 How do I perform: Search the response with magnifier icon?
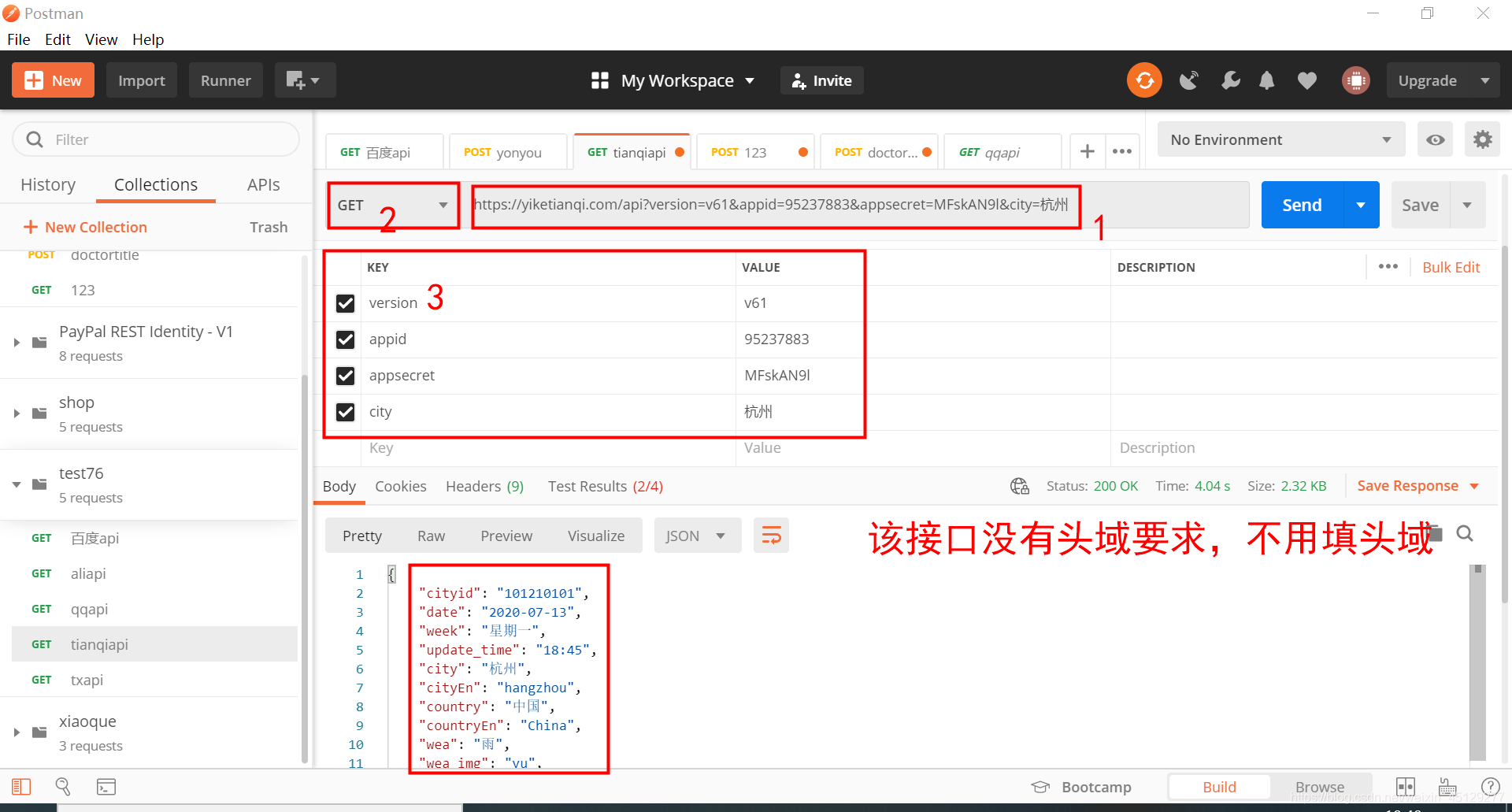pos(1465,534)
